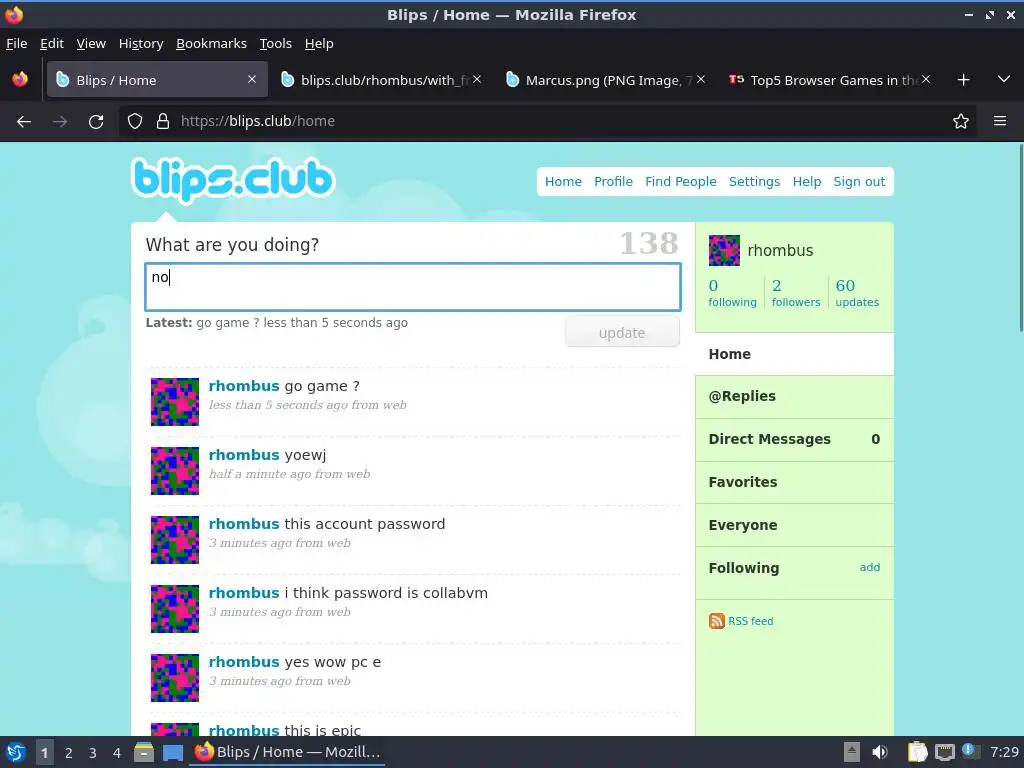Click the avatar beside the go game ? post
This screenshot has width=1024, height=768.
pyautogui.click(x=175, y=402)
